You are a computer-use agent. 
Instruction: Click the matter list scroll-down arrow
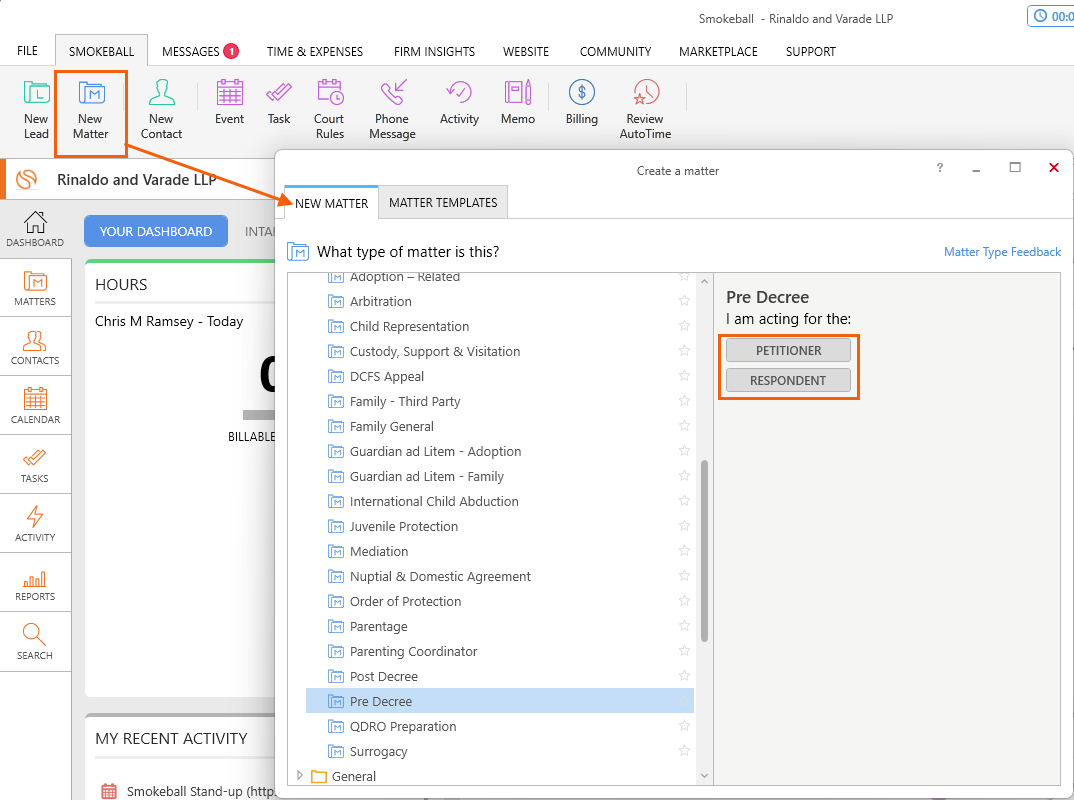(704, 775)
